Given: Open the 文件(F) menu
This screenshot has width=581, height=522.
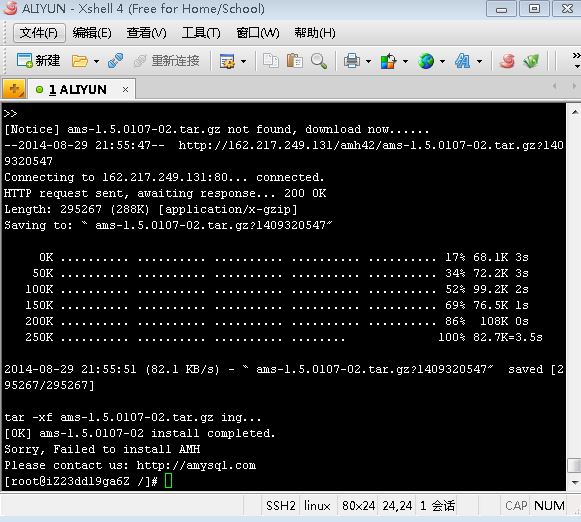Looking at the screenshot, I should (39, 33).
